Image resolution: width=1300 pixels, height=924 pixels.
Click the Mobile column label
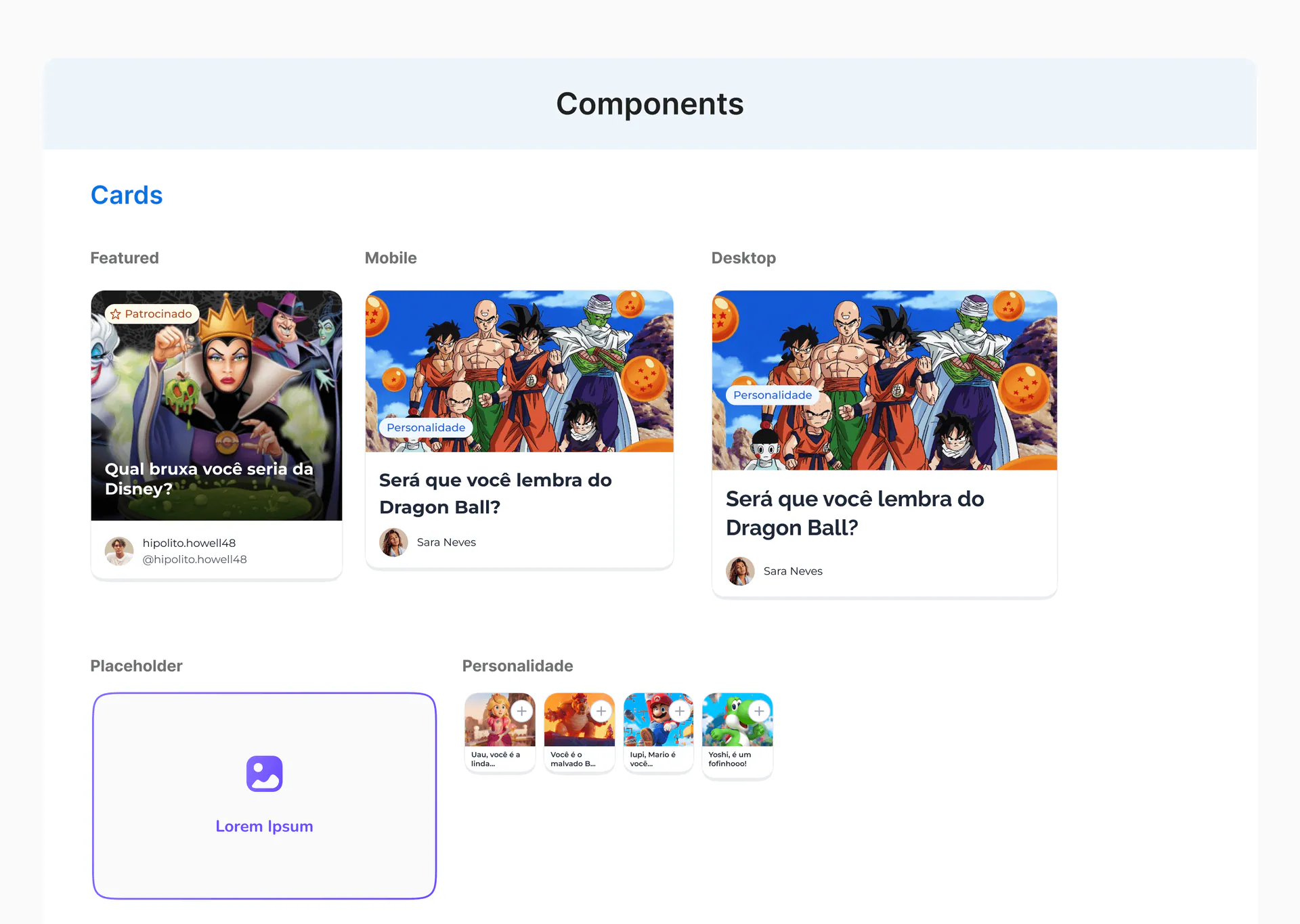click(x=391, y=258)
